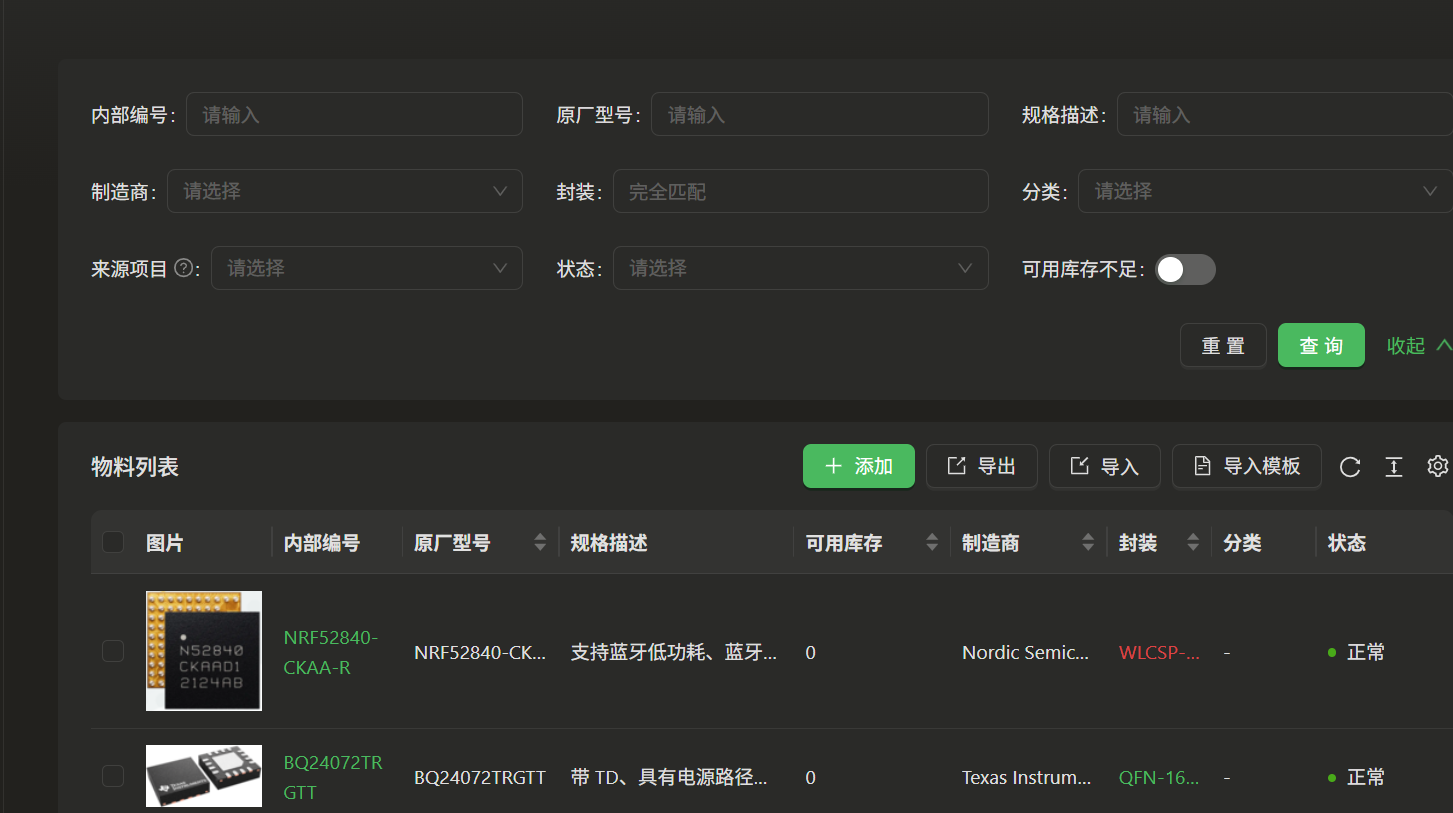This screenshot has width=1453, height=813.
Task: Tick the checkbox for the BQ24072TRGTT row
Action: 113,776
